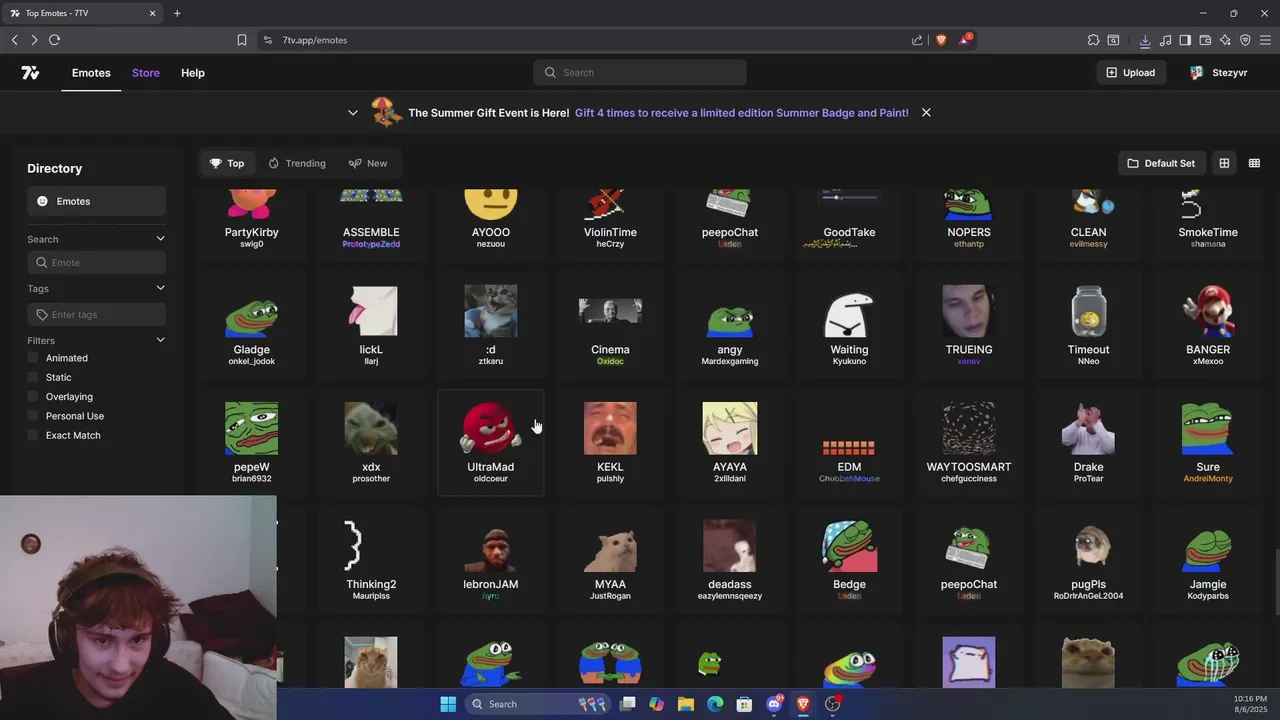Select Emotes in the Directory sidebar
Viewport: 1280px width, 720px height.
(x=96, y=201)
